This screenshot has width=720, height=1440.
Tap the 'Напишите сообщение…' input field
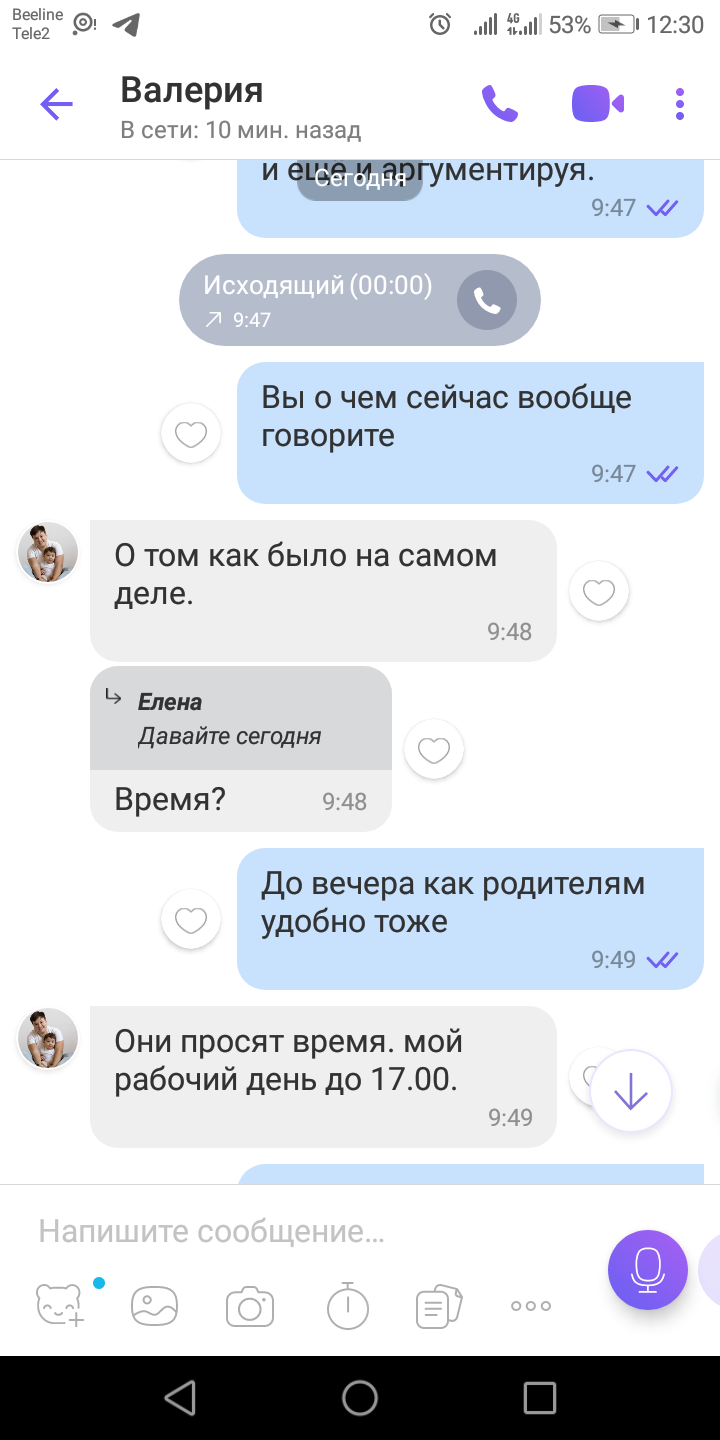click(x=310, y=1231)
